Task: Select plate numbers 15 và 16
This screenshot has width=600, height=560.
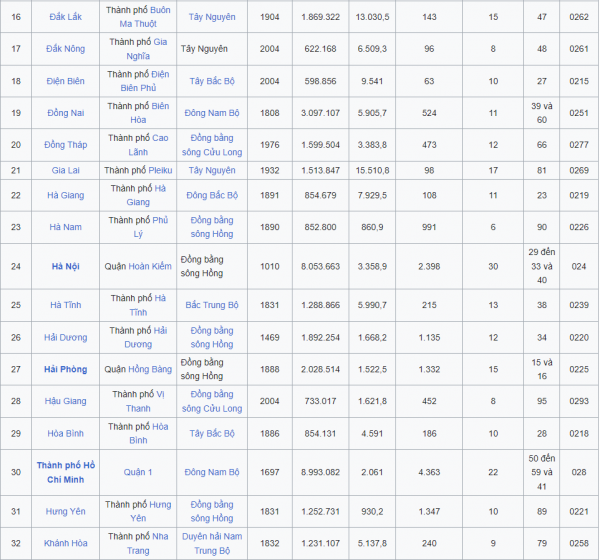Action: 542,369
